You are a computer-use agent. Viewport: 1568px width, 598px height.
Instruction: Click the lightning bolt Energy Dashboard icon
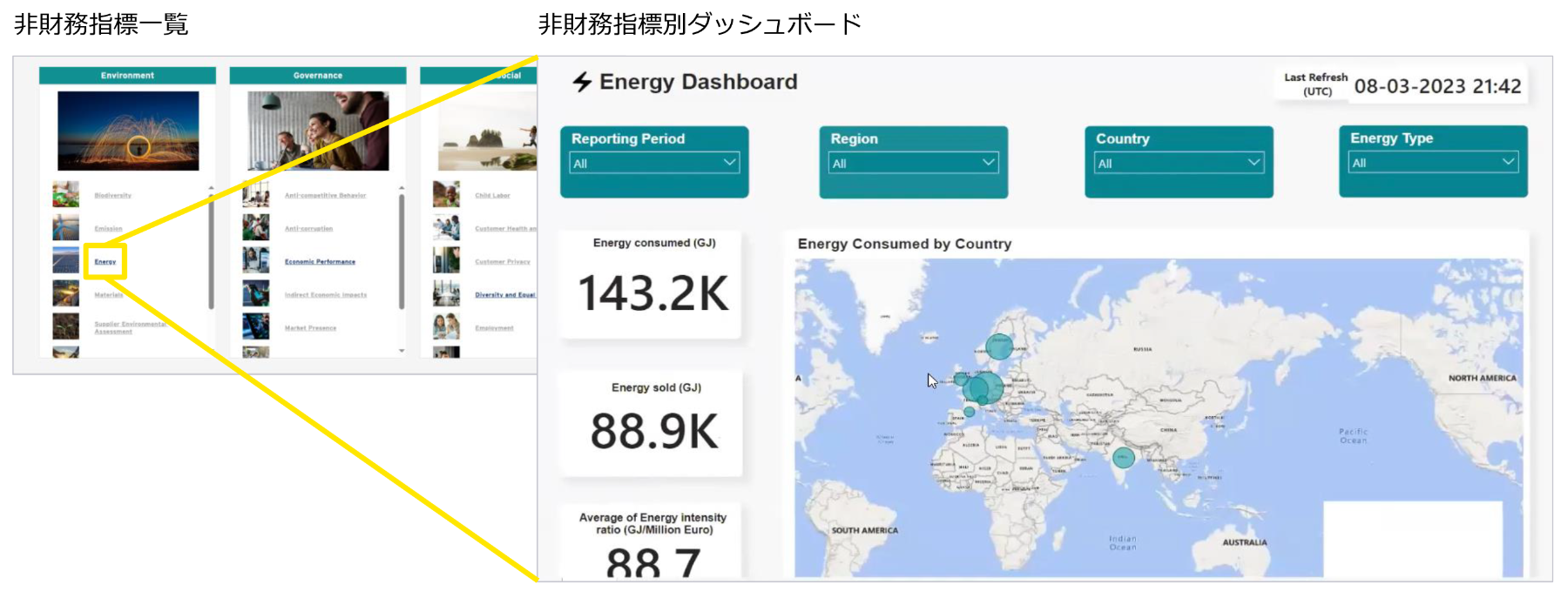(582, 82)
